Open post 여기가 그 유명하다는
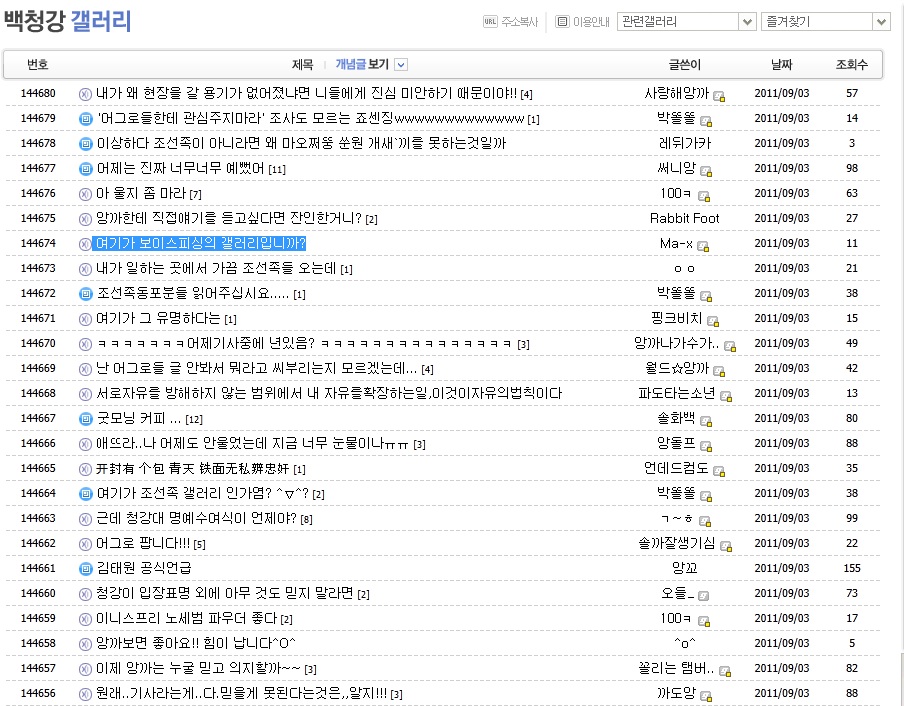 [159, 318]
